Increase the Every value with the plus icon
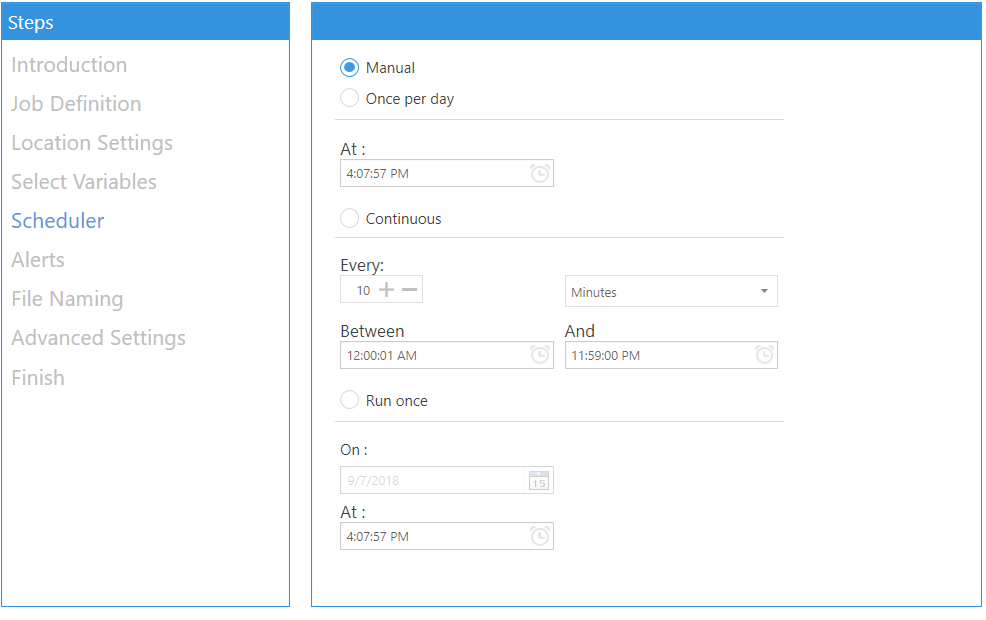986x620 pixels. click(x=388, y=289)
